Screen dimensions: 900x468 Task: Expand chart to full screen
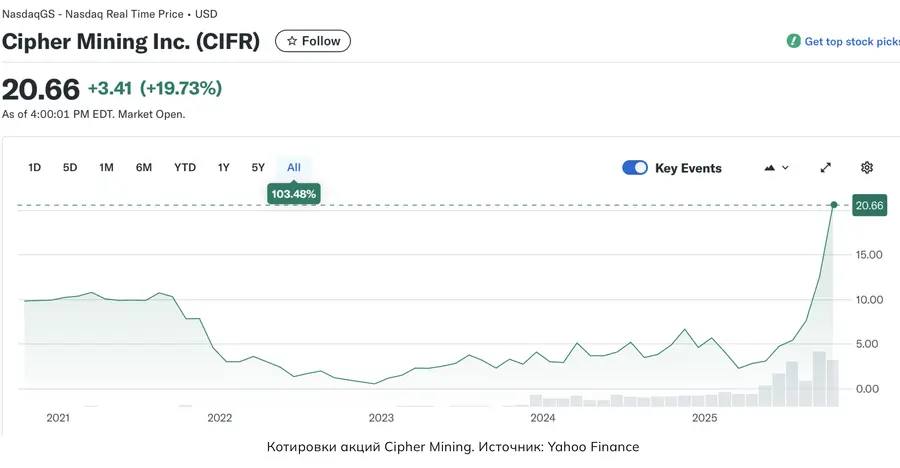(826, 168)
